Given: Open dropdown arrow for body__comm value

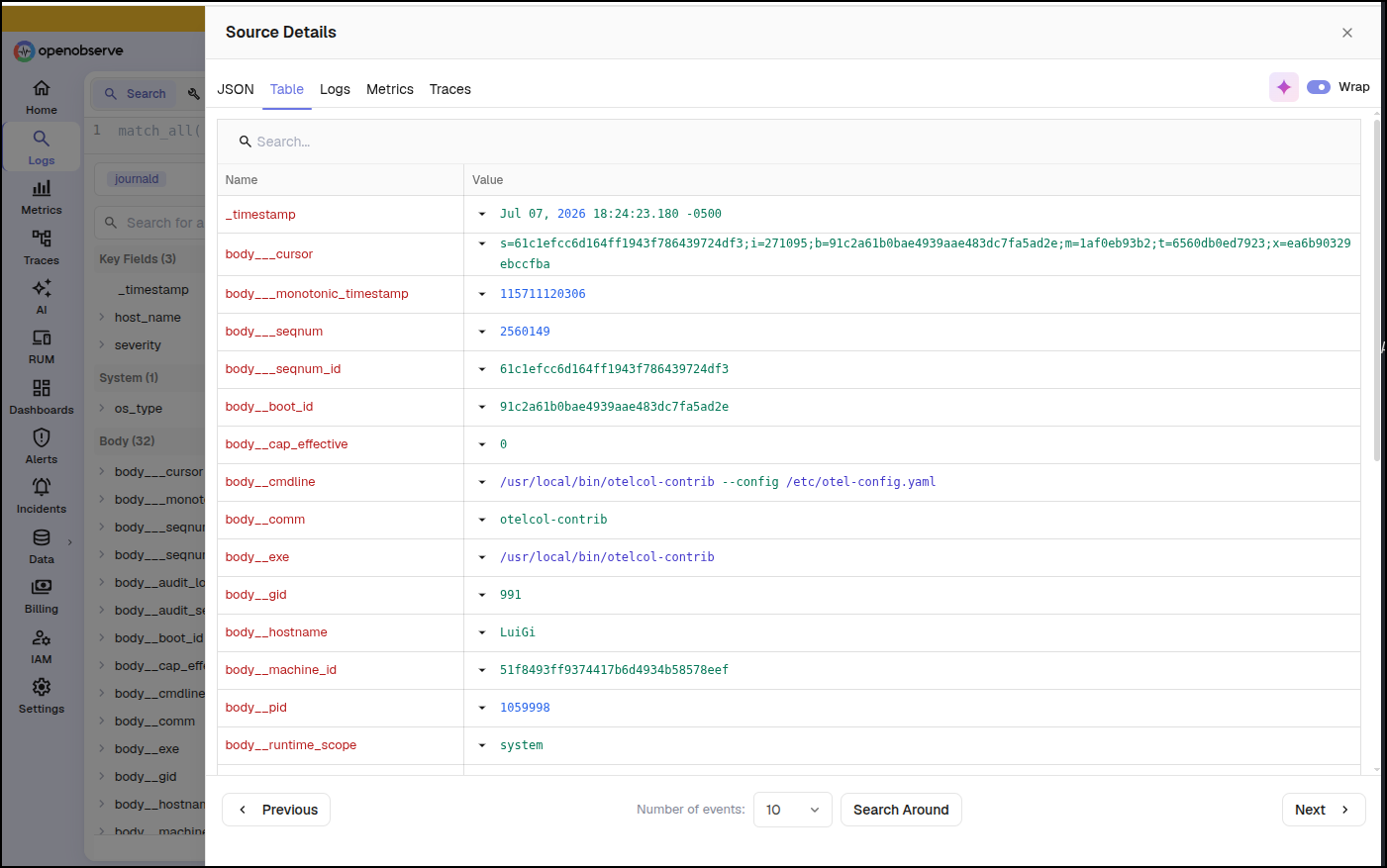Looking at the screenshot, I should click(482, 520).
